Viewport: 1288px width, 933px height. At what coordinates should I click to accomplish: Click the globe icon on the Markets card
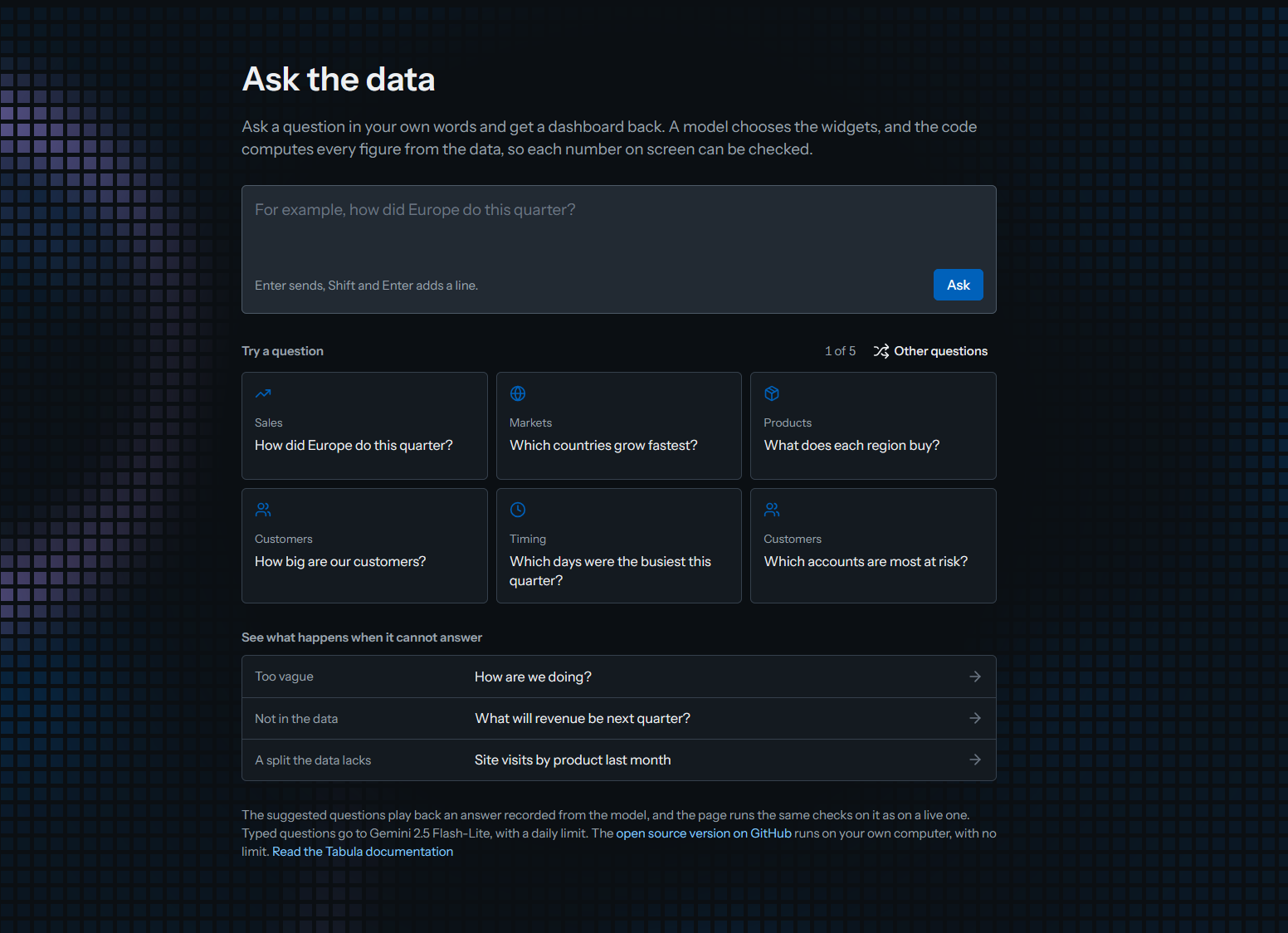point(518,393)
